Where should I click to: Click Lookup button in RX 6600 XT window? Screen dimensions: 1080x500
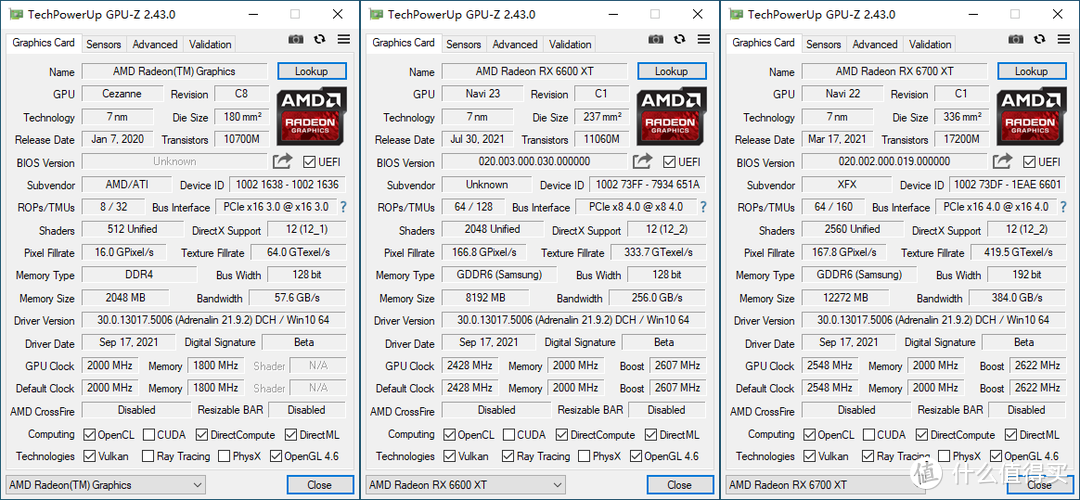coord(672,71)
